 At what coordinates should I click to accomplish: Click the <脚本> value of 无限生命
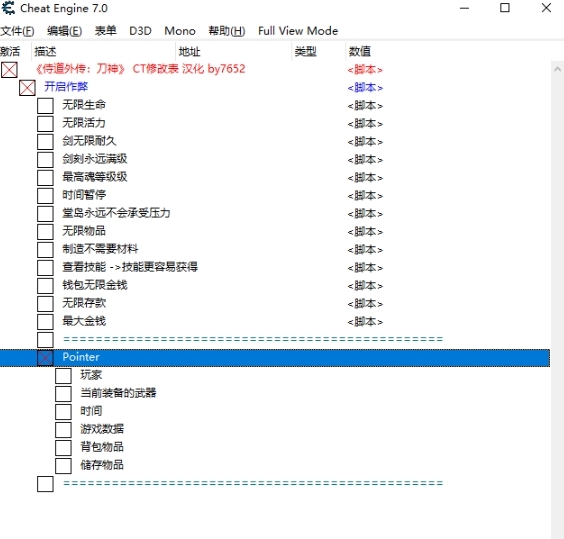click(x=365, y=106)
